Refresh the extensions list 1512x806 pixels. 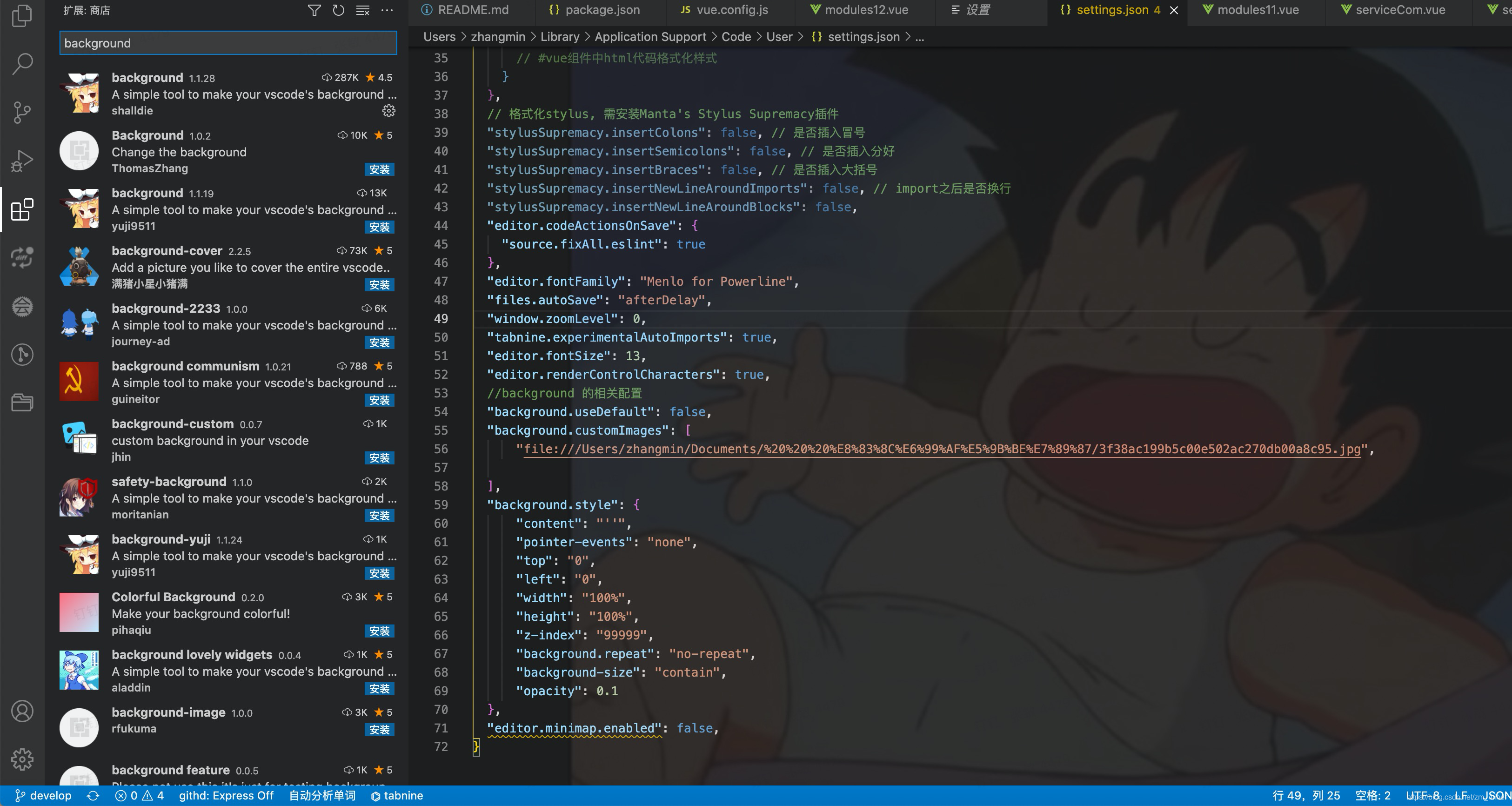click(338, 11)
